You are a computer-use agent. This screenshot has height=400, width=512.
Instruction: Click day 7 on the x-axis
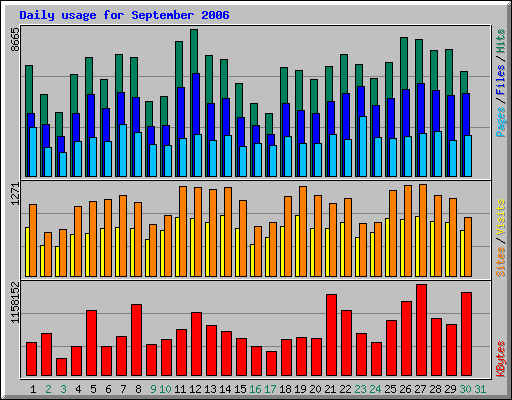[123, 389]
